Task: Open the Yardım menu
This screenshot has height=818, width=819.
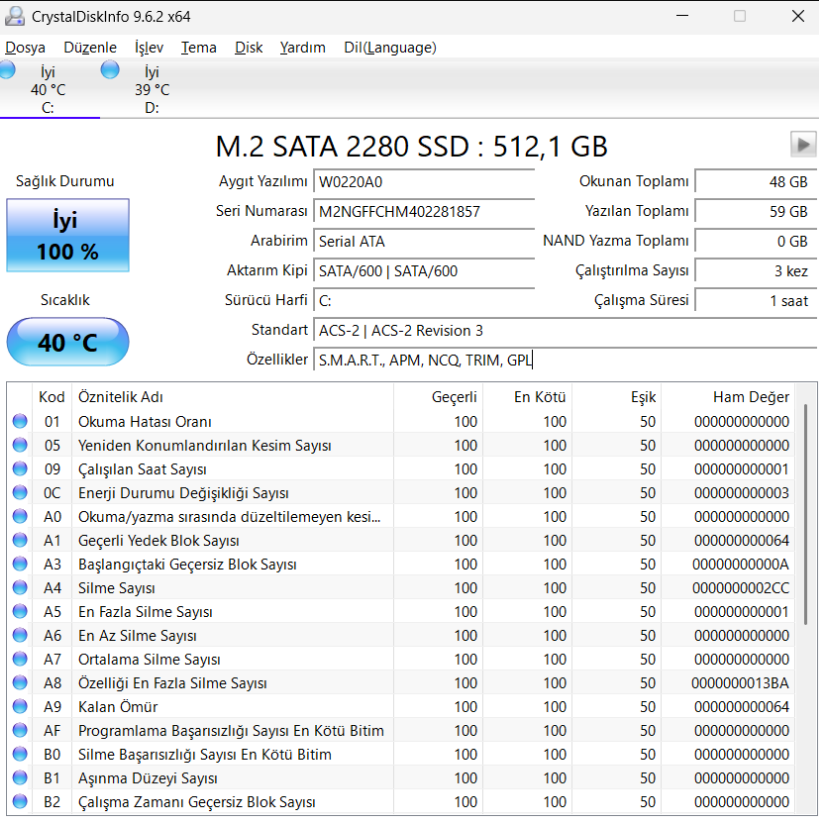Action: tap(302, 48)
